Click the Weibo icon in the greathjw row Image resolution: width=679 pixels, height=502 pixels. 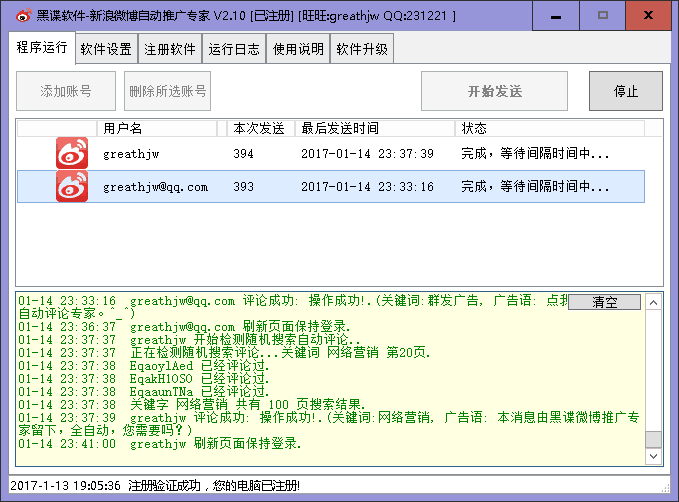[x=72, y=153]
